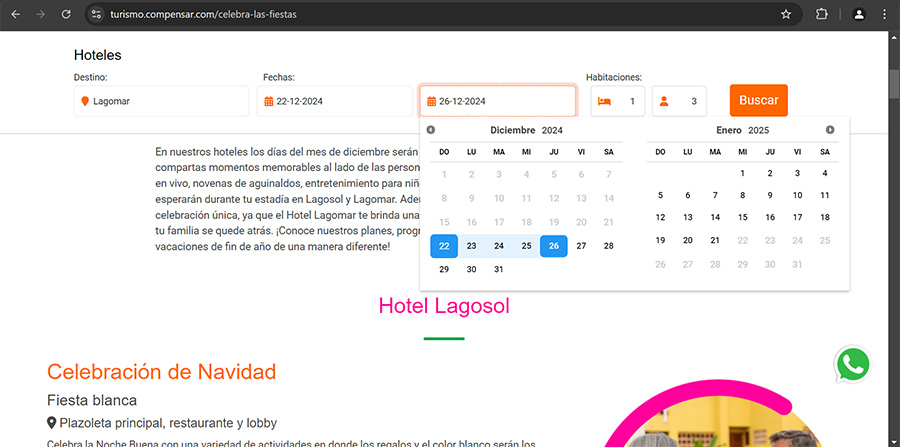The width and height of the screenshot is (900, 447).
Task: Select December 30 in the calendar
Action: (472, 269)
